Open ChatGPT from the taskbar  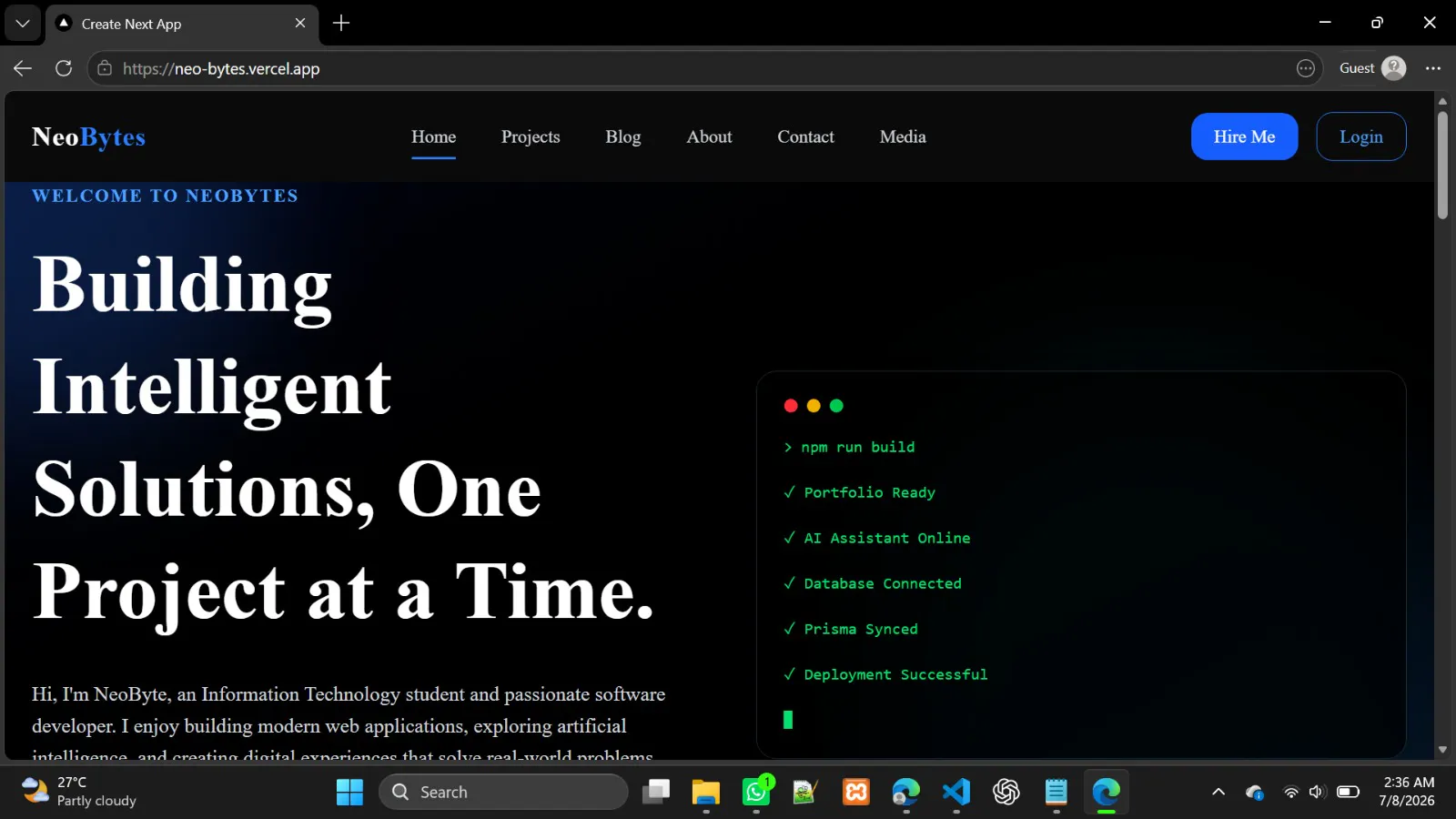(x=1006, y=792)
